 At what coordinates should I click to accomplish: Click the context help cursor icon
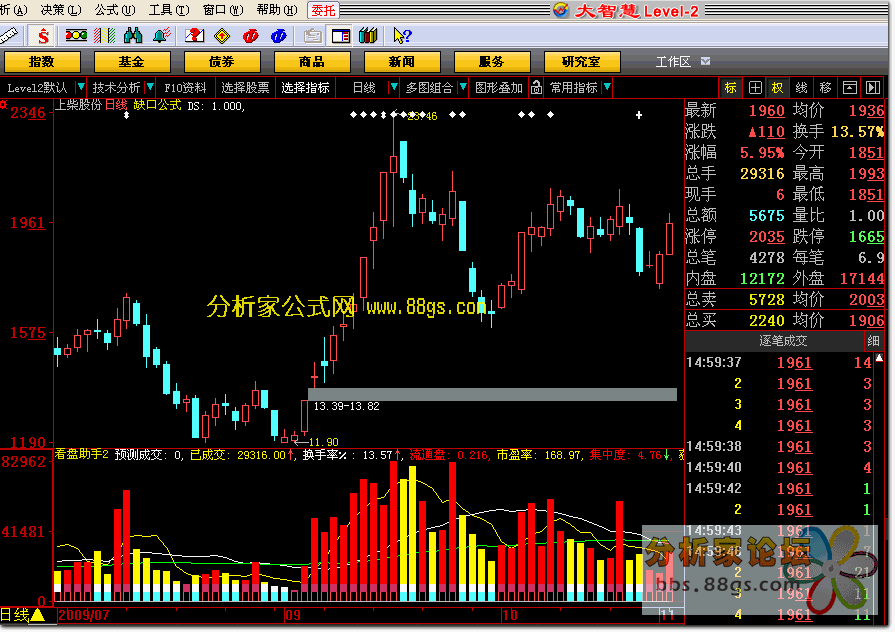point(402,36)
